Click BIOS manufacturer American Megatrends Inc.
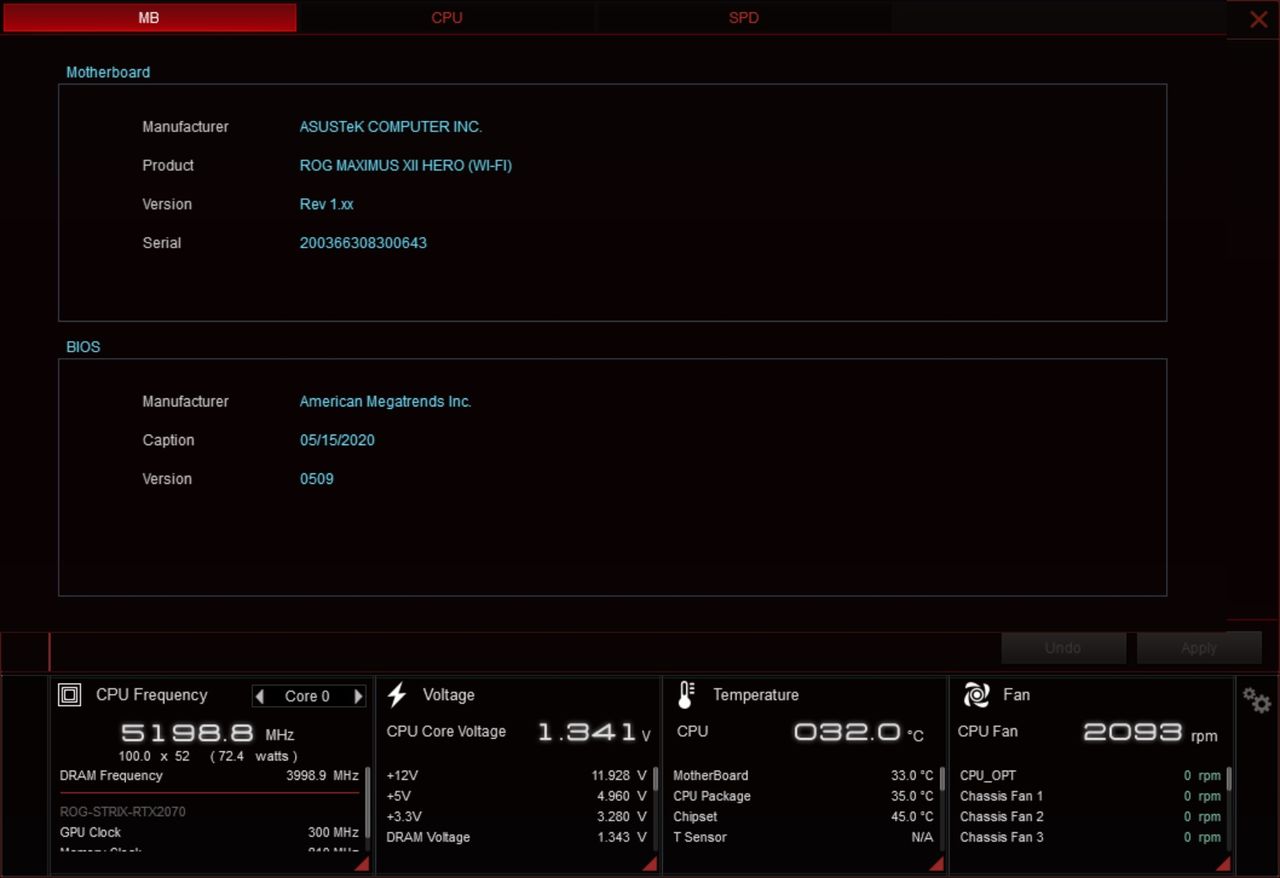Viewport: 1280px width, 878px height. point(386,402)
